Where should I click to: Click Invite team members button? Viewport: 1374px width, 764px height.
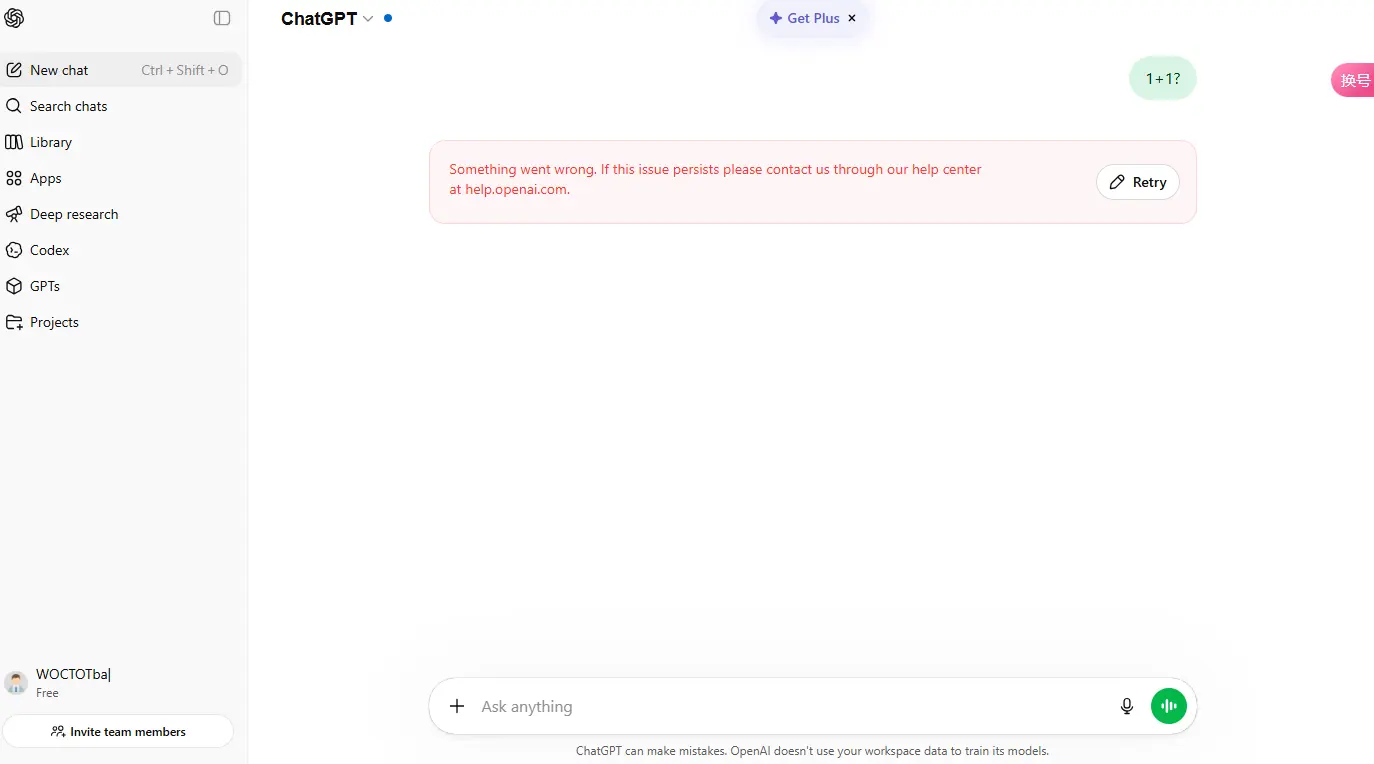pos(118,731)
